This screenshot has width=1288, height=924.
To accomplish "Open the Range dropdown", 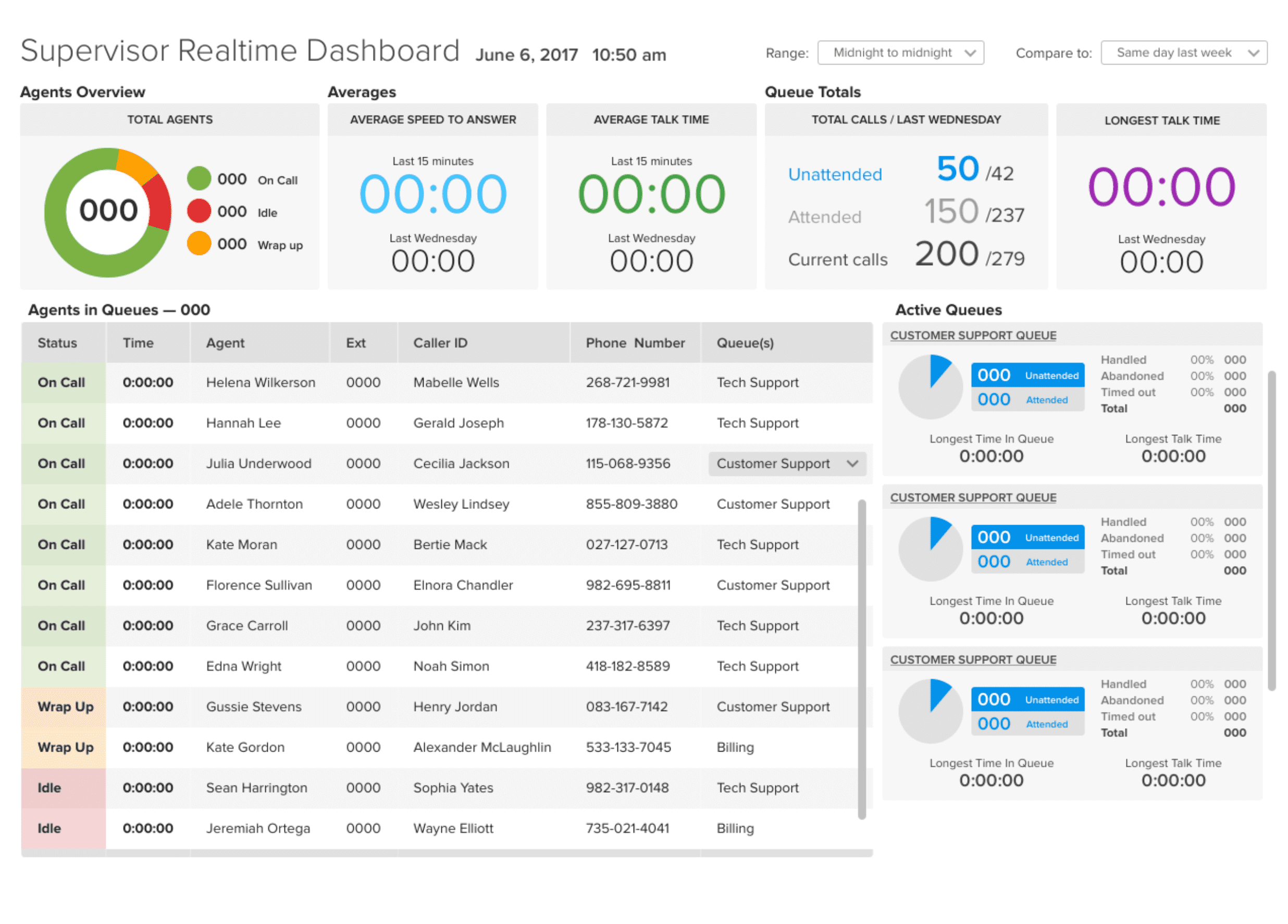I will [900, 53].
